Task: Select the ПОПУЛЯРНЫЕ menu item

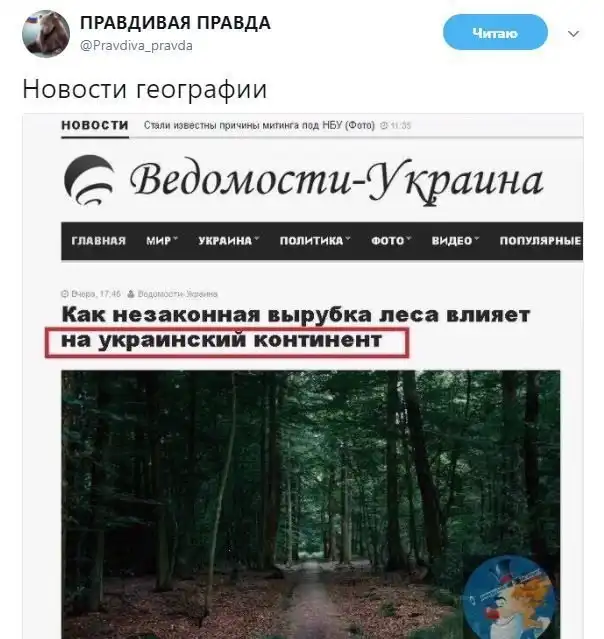Action: point(540,241)
